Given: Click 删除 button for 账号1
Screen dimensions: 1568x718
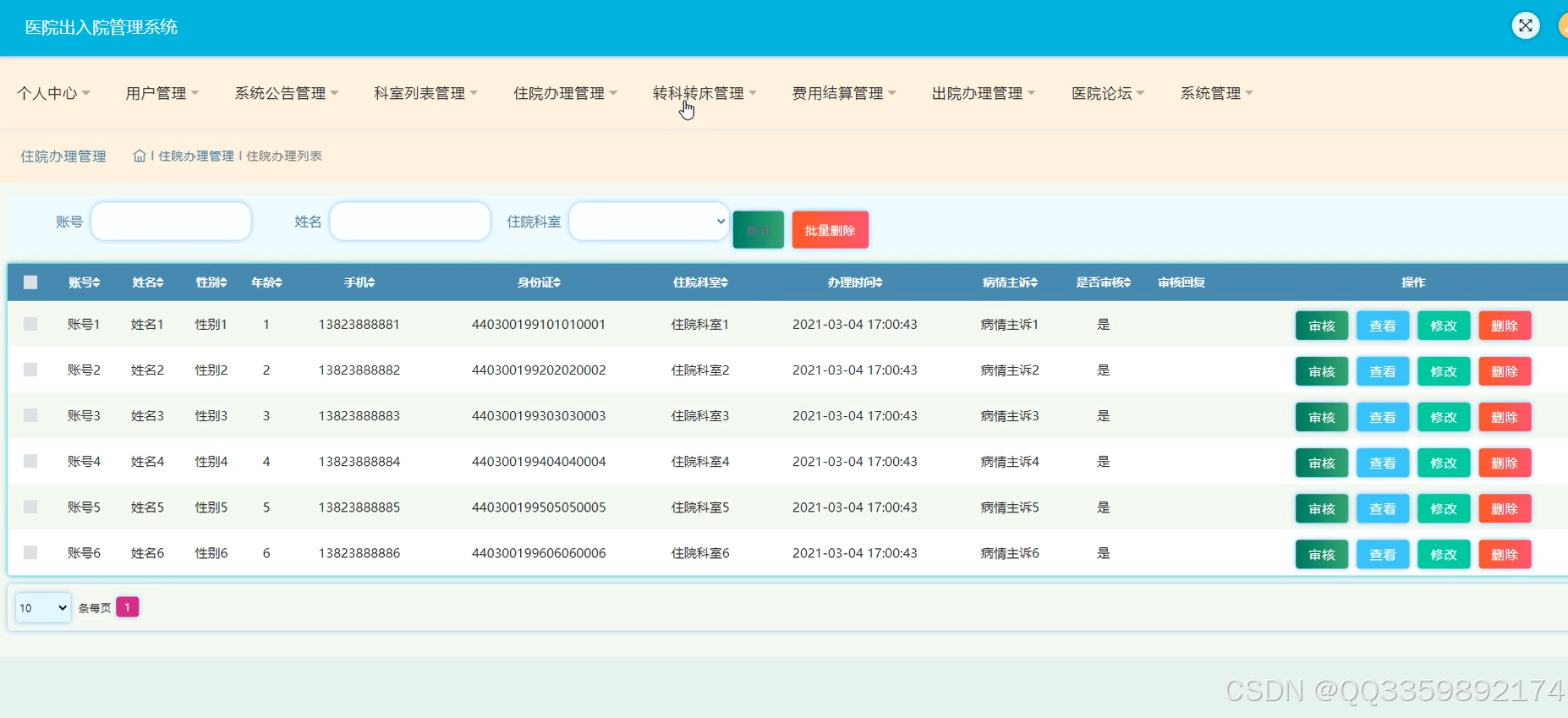Looking at the screenshot, I should (x=1505, y=326).
